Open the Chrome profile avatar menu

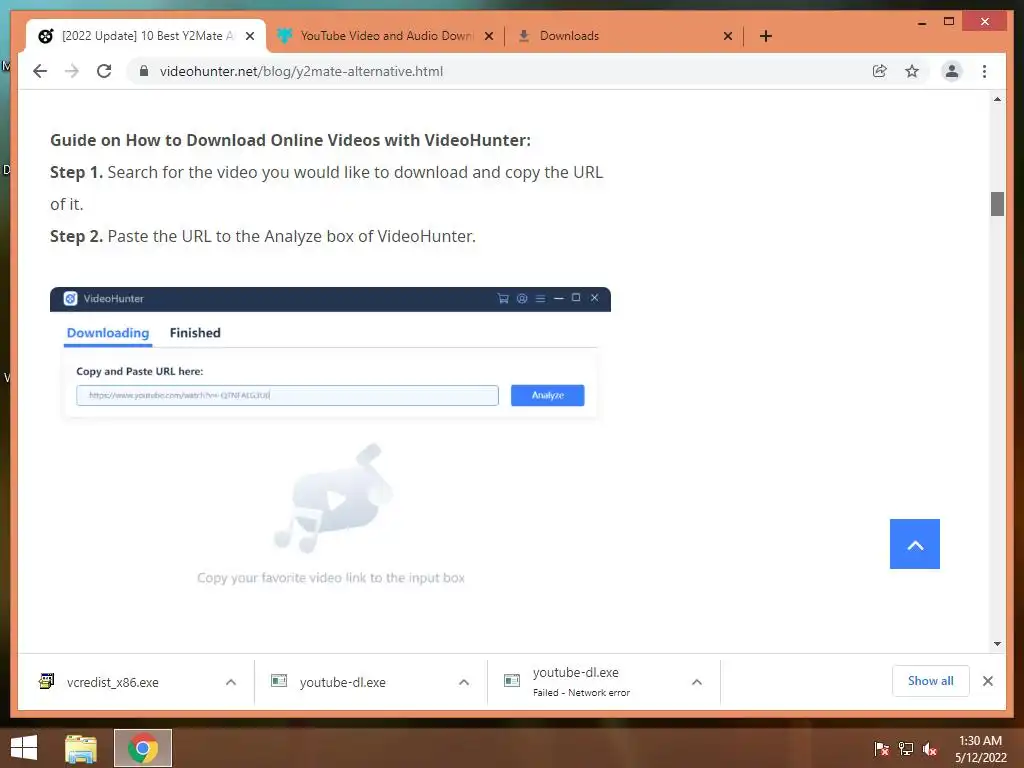952,71
